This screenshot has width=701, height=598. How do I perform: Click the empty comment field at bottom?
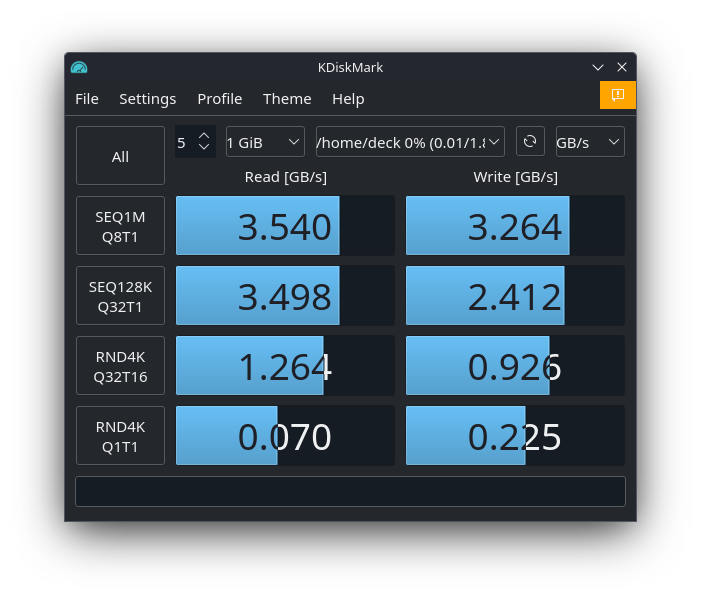pyautogui.click(x=350, y=492)
